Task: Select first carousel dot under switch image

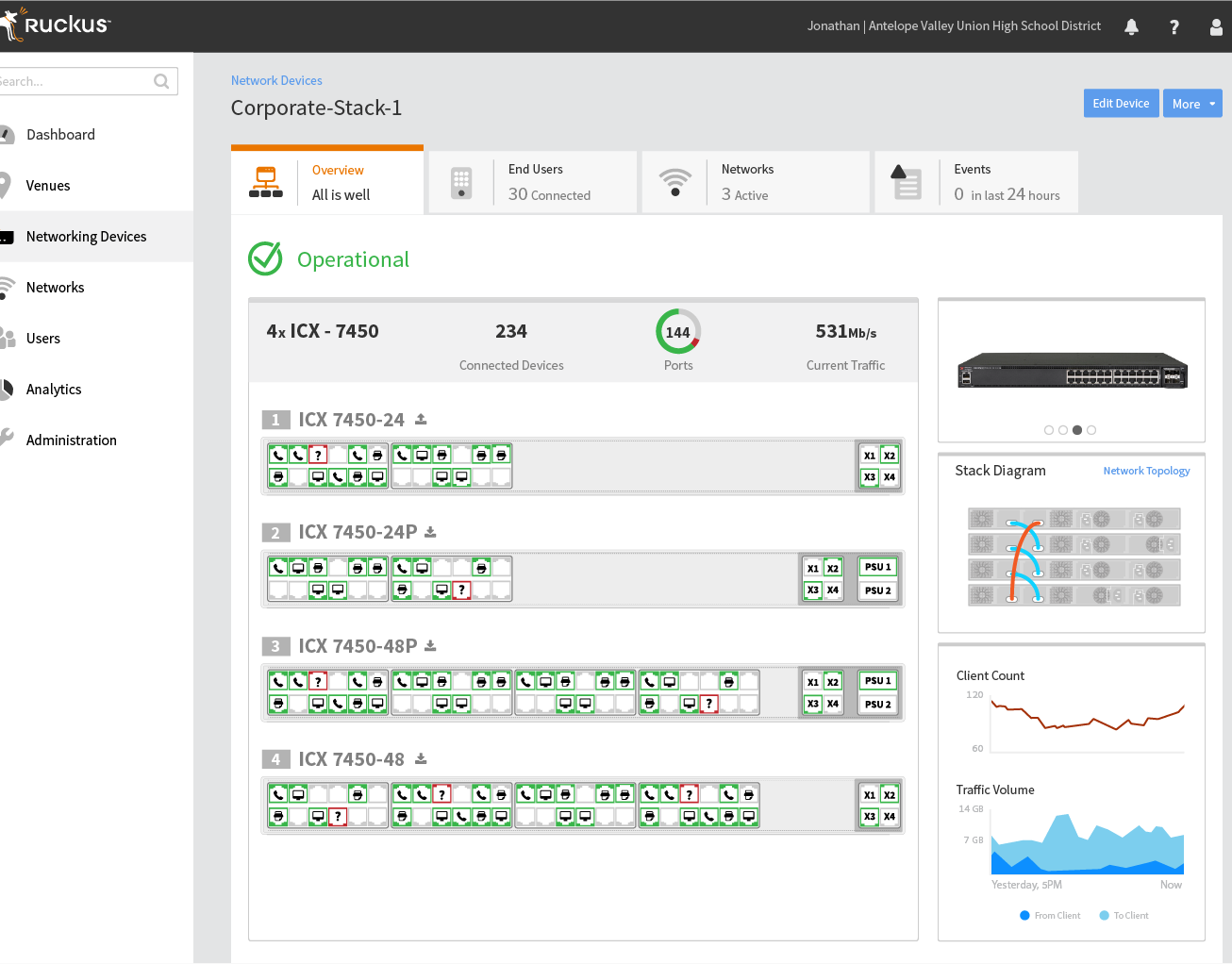Action: point(1049,430)
